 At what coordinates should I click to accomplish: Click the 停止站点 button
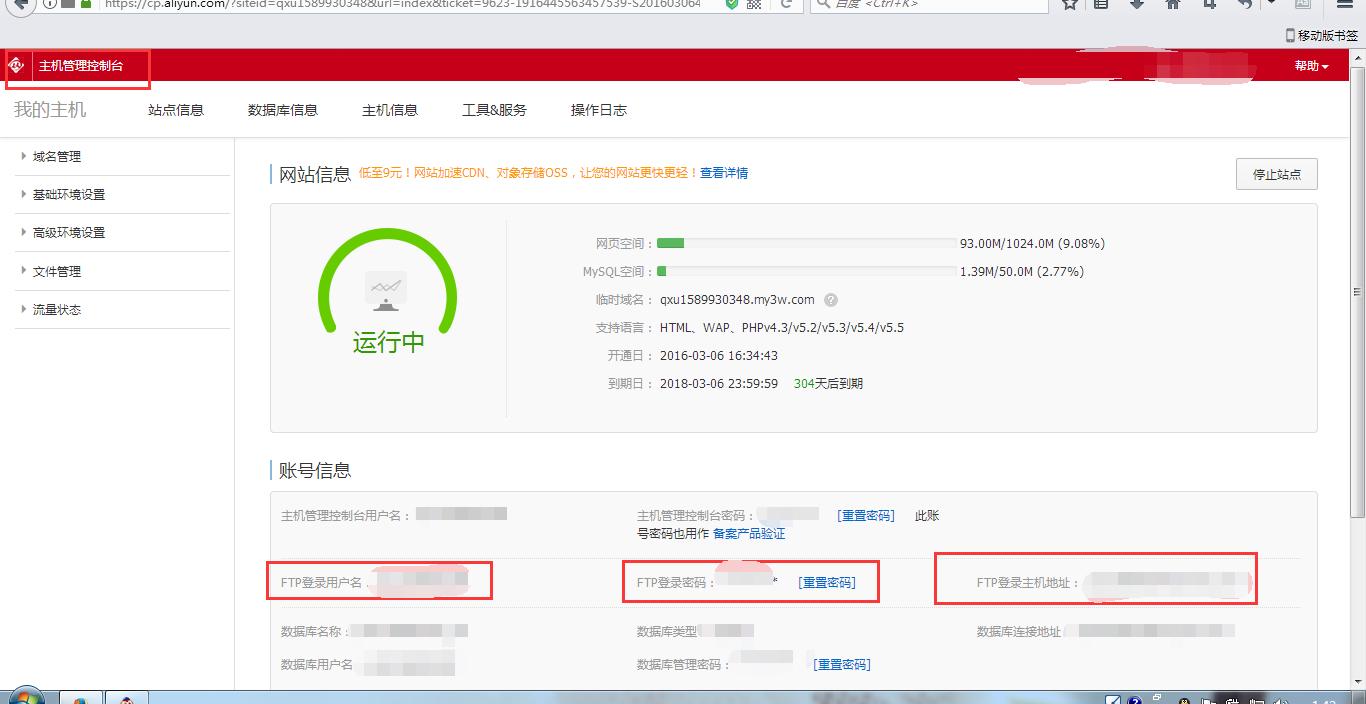[x=1276, y=174]
